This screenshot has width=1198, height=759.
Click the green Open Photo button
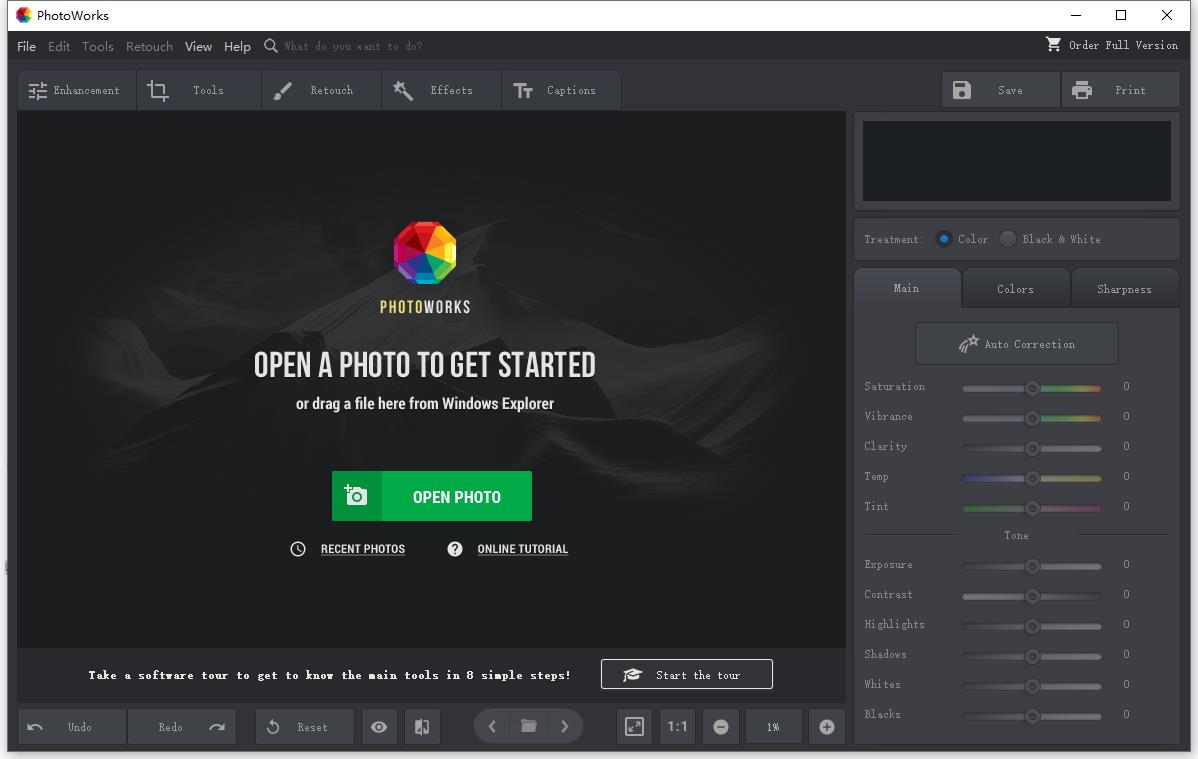tap(432, 496)
